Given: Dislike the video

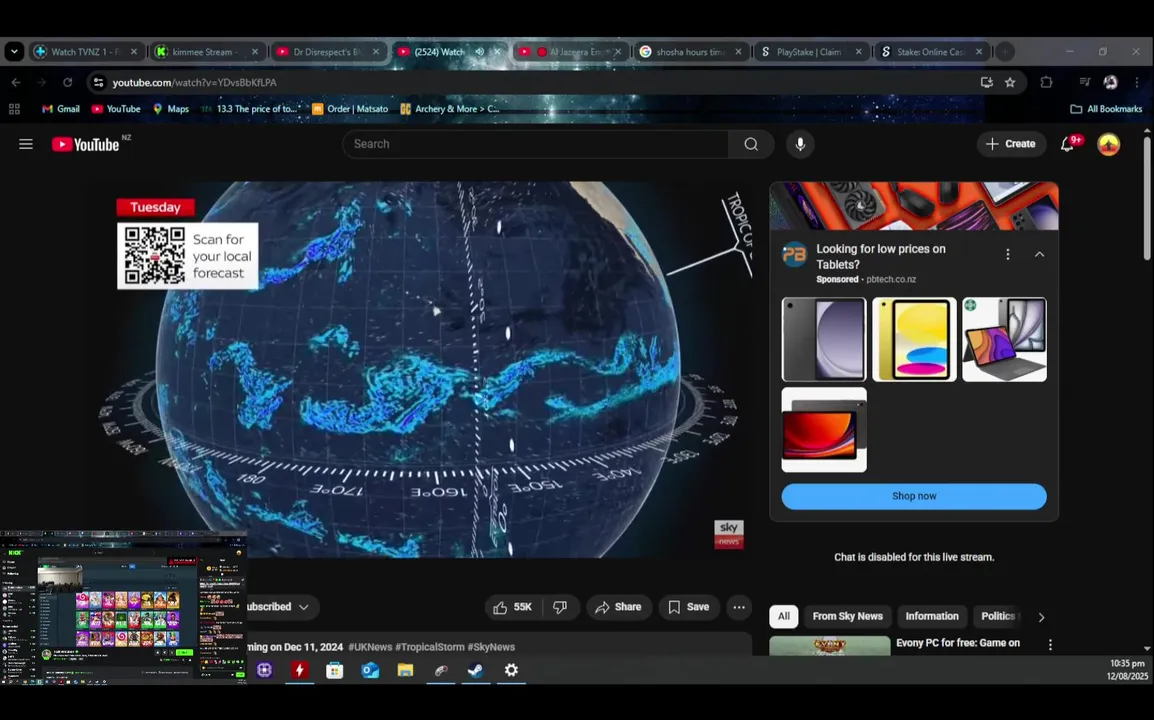Looking at the screenshot, I should [x=560, y=607].
